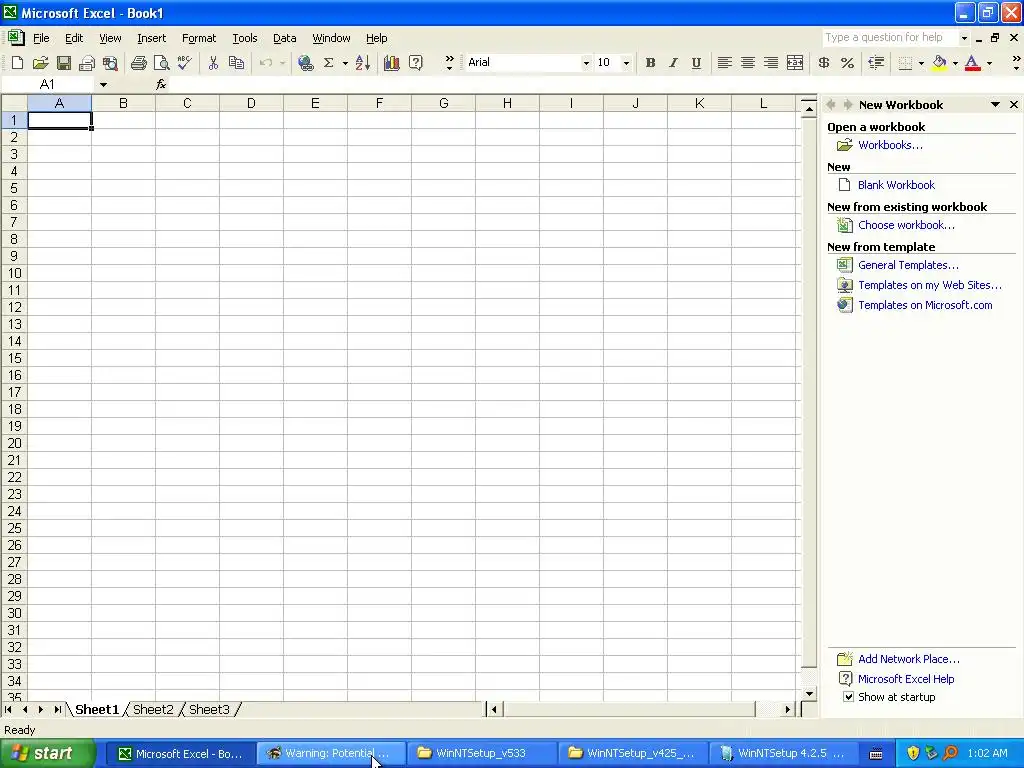Image resolution: width=1024 pixels, height=768 pixels.
Task: Uncheck the Show at startup checkbox
Action: tap(848, 697)
